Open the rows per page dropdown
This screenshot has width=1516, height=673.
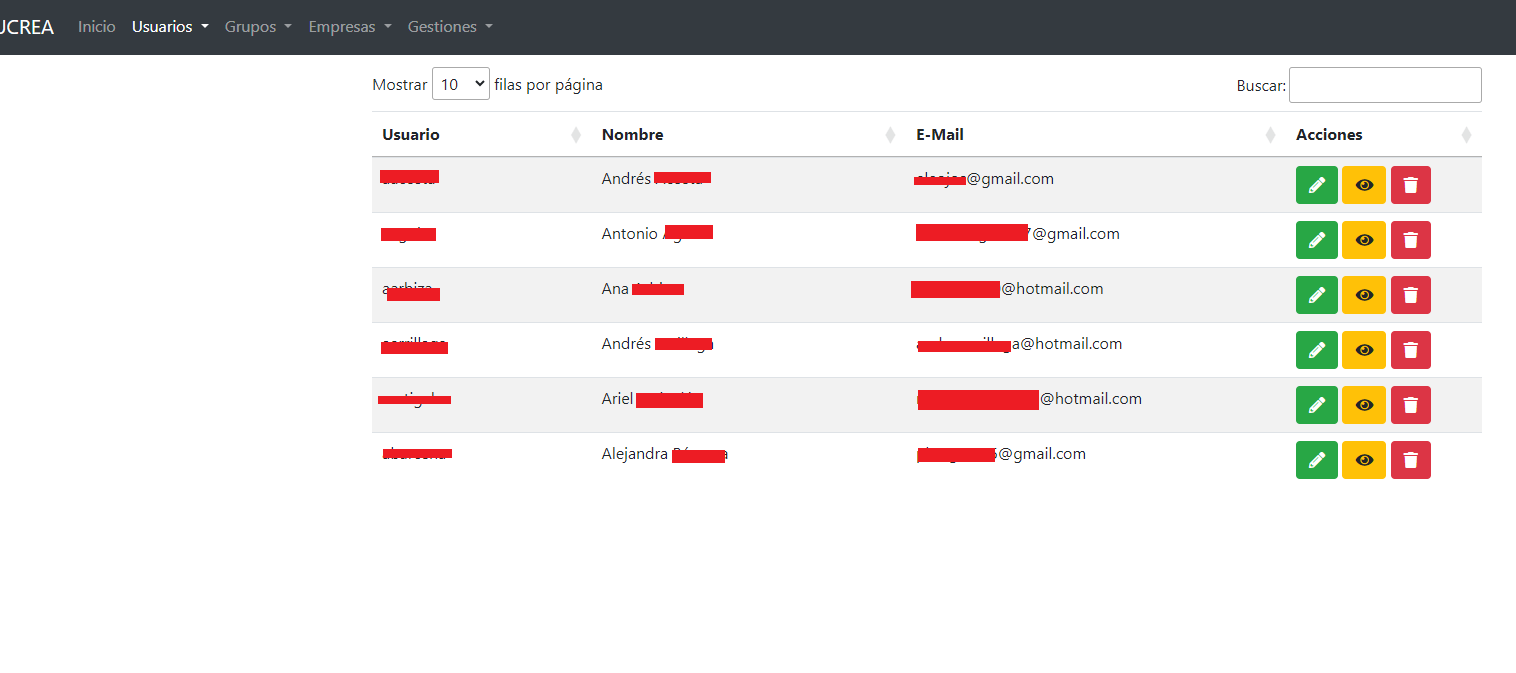coord(460,85)
